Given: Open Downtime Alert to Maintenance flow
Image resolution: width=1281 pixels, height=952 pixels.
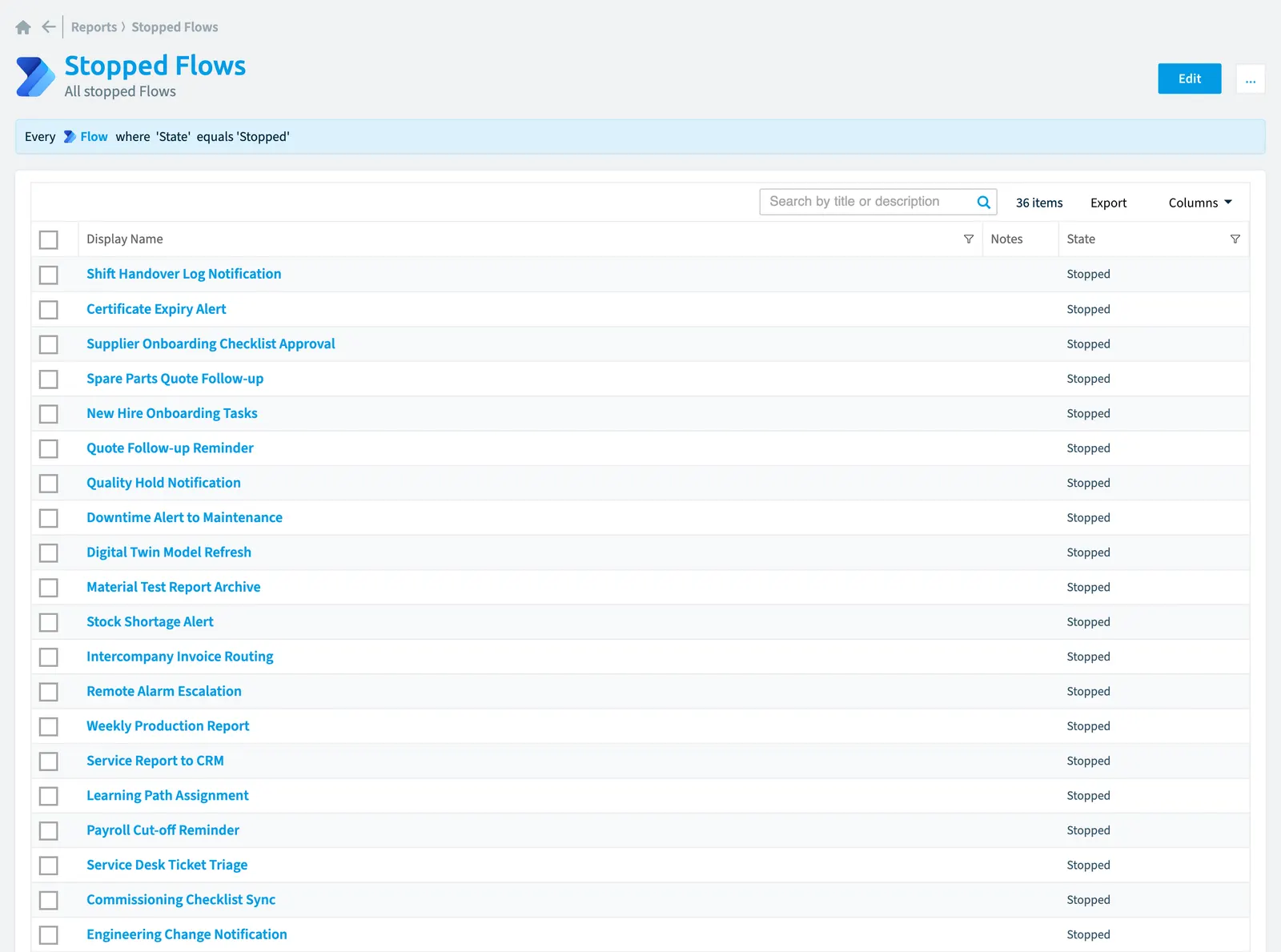Looking at the screenshot, I should 184,517.
